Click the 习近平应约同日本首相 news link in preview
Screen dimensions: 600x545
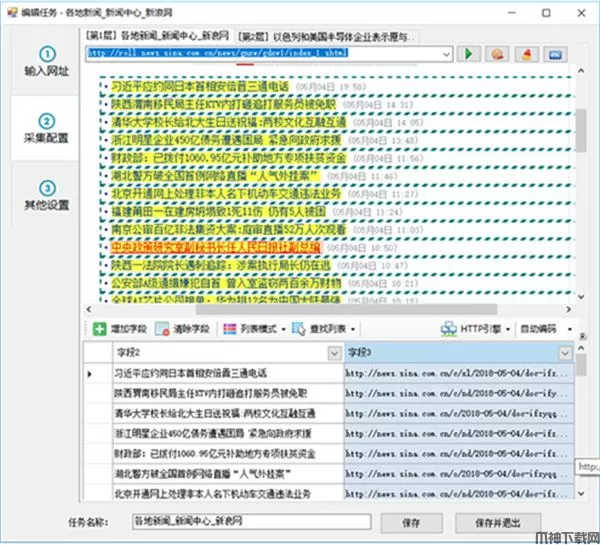(200, 86)
